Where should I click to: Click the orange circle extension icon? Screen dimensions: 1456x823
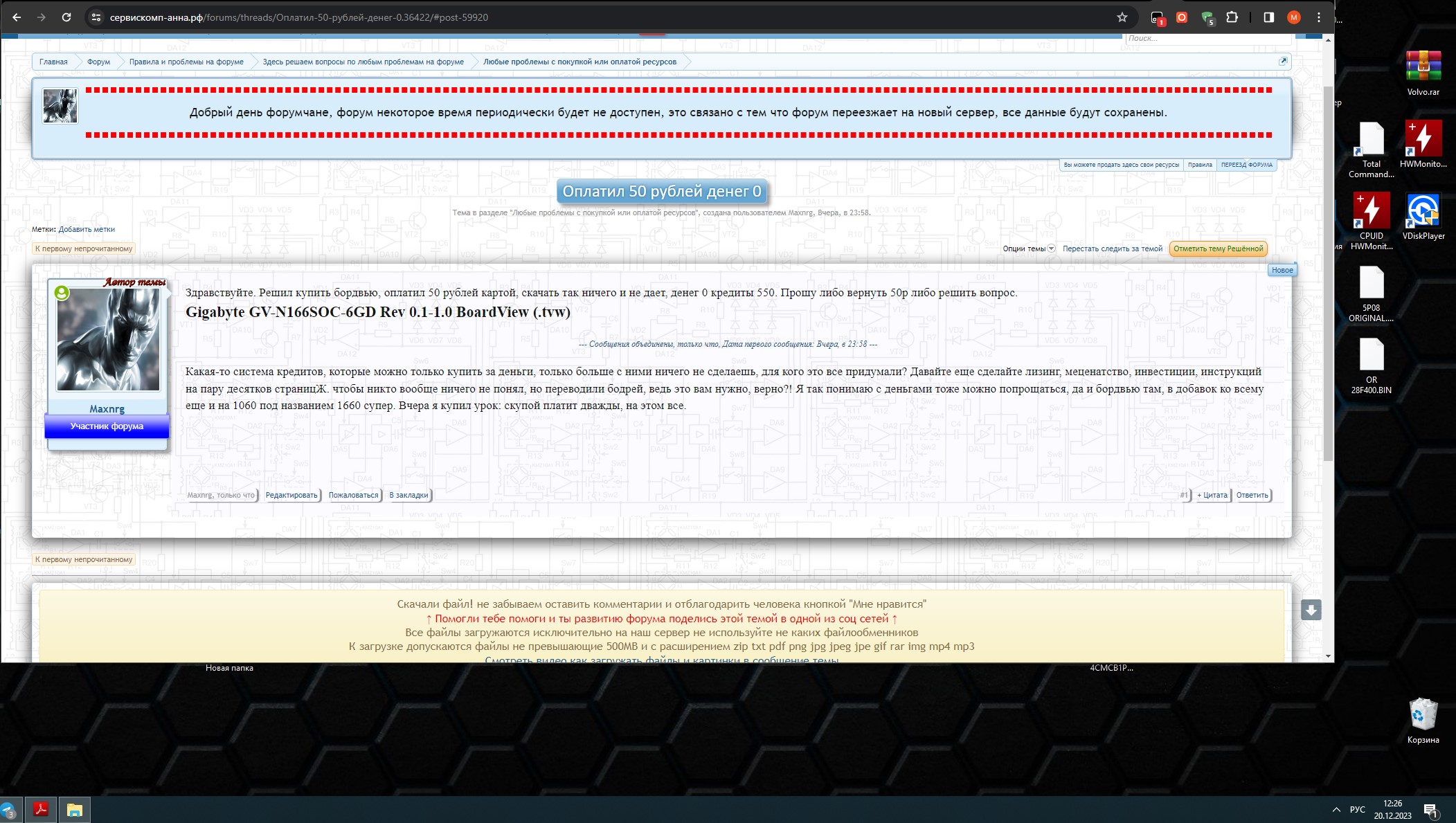pyautogui.click(x=1182, y=17)
